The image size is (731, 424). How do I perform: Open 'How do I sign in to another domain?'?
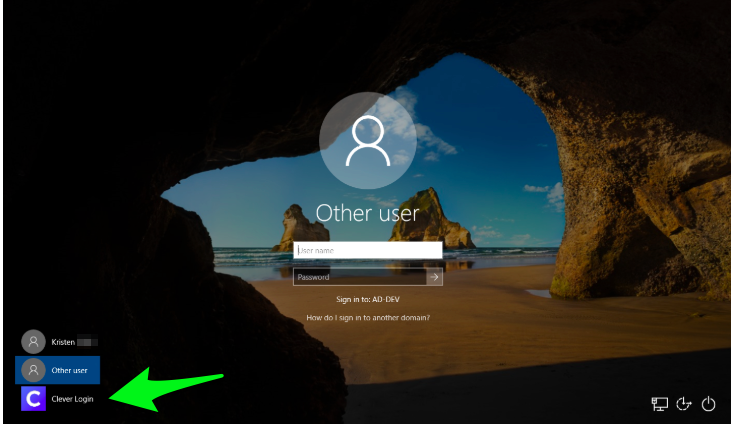(x=368, y=318)
